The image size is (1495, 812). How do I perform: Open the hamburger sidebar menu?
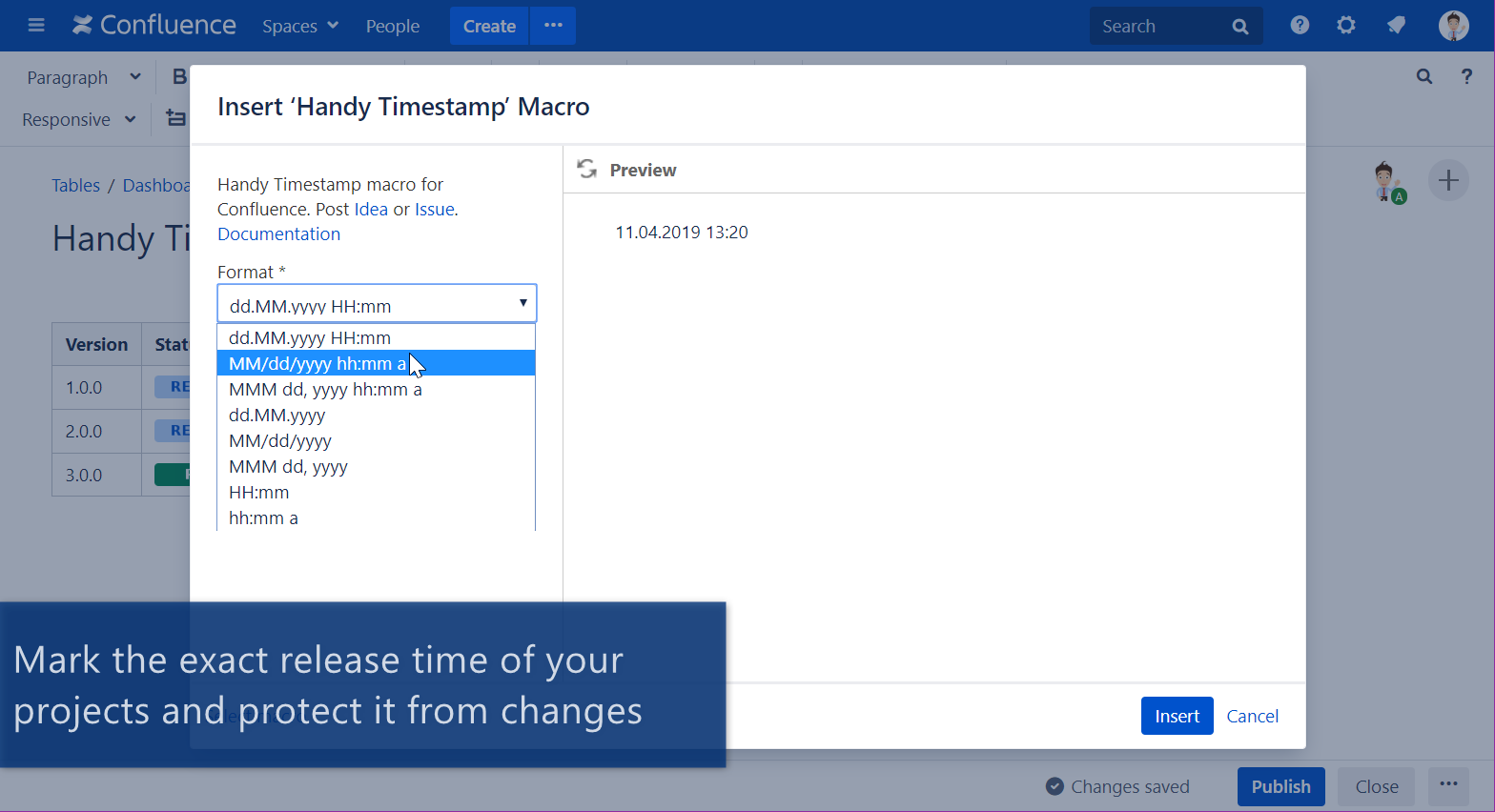click(x=36, y=26)
